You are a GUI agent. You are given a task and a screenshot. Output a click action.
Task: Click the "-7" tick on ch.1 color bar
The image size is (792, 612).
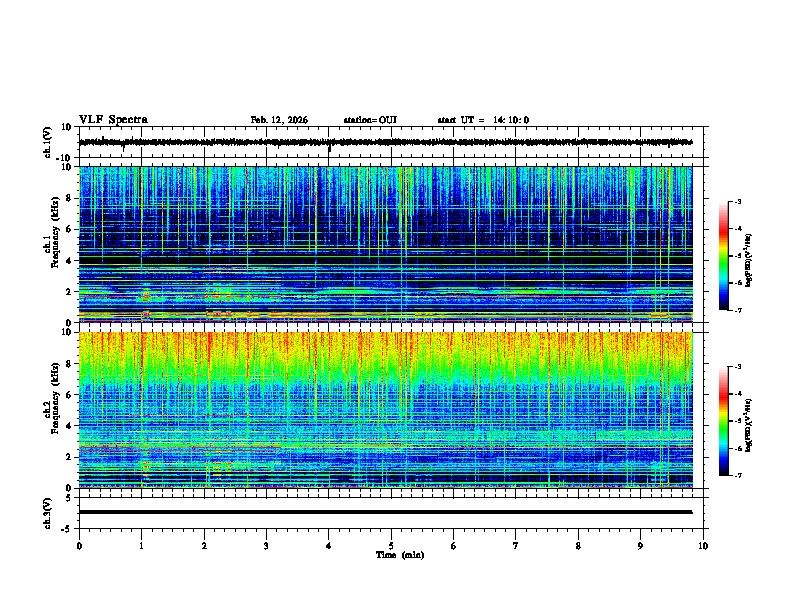[738, 310]
